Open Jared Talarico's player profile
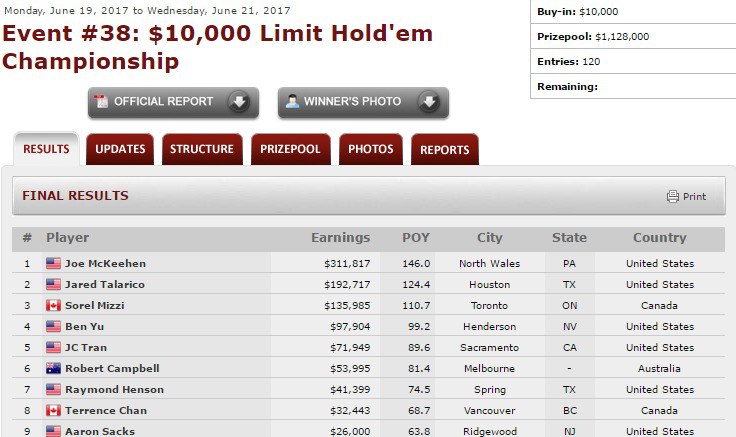 (x=105, y=285)
